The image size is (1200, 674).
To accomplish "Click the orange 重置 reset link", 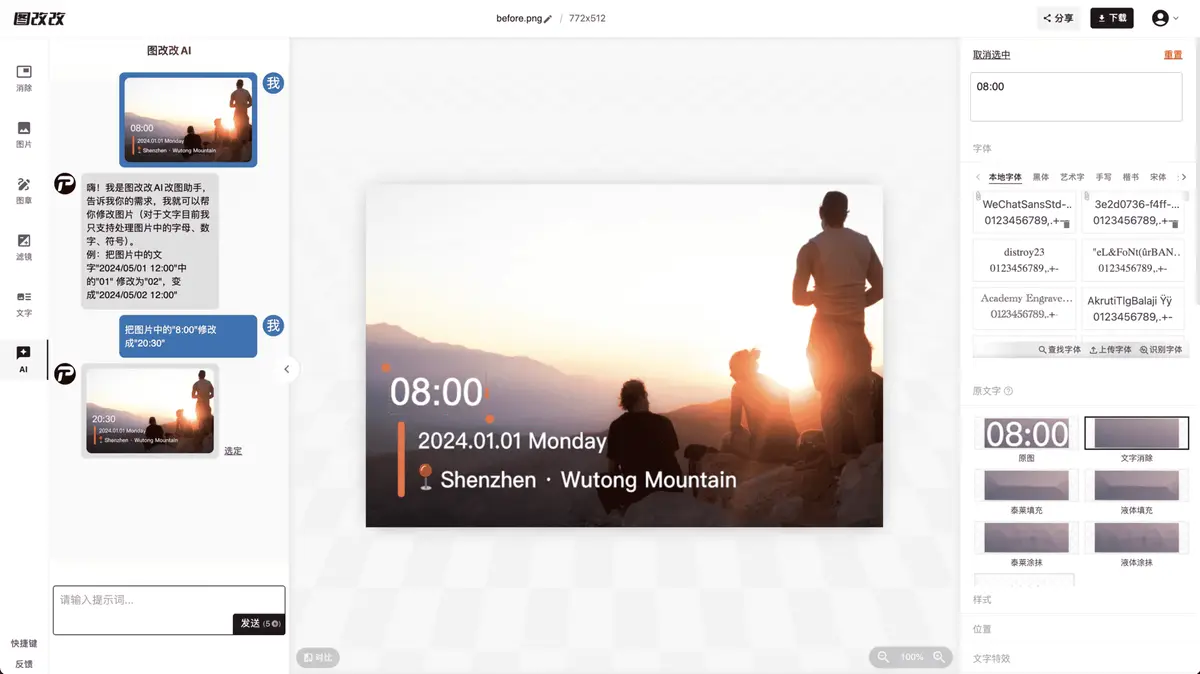I will click(x=1173, y=55).
